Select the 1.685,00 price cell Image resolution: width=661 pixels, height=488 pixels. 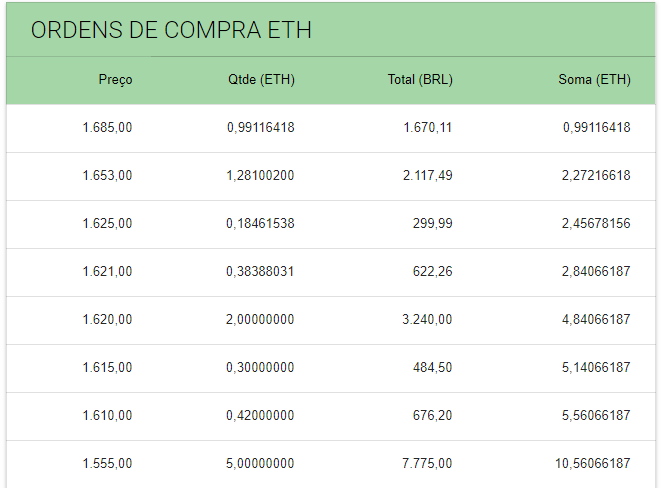(x=107, y=128)
